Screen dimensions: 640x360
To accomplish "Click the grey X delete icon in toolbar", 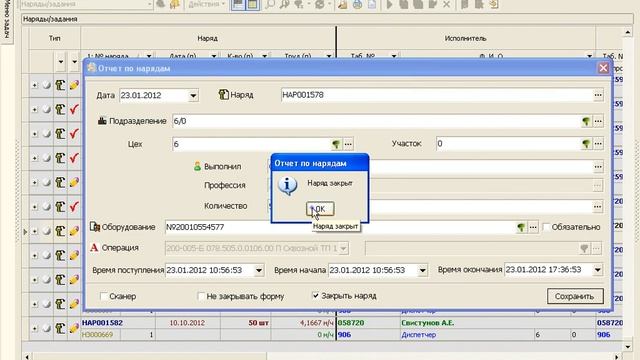I will pos(447,4).
